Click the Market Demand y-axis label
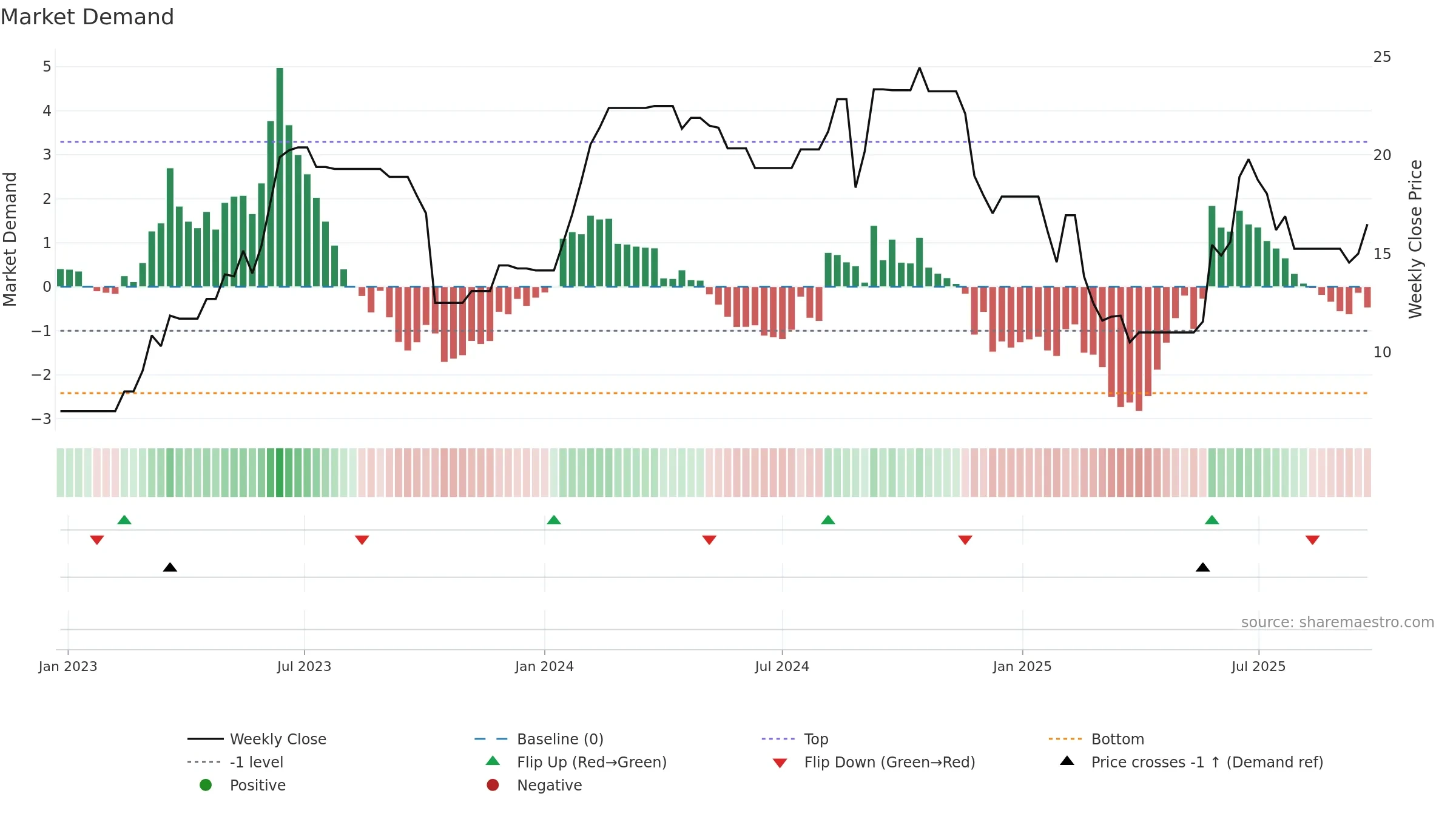1456x819 pixels. tap(10, 239)
